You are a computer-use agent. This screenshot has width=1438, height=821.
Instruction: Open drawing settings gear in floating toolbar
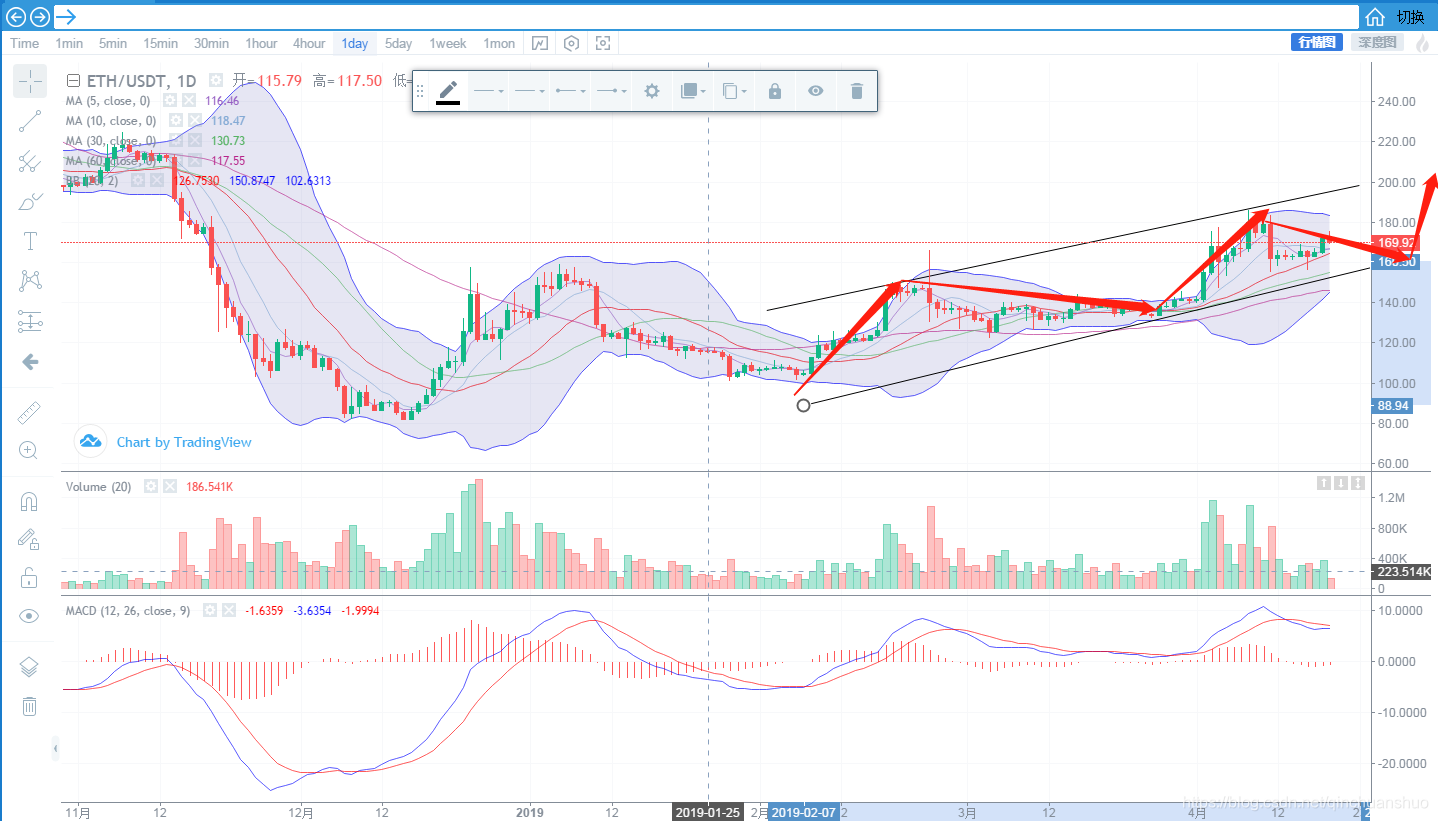652,91
